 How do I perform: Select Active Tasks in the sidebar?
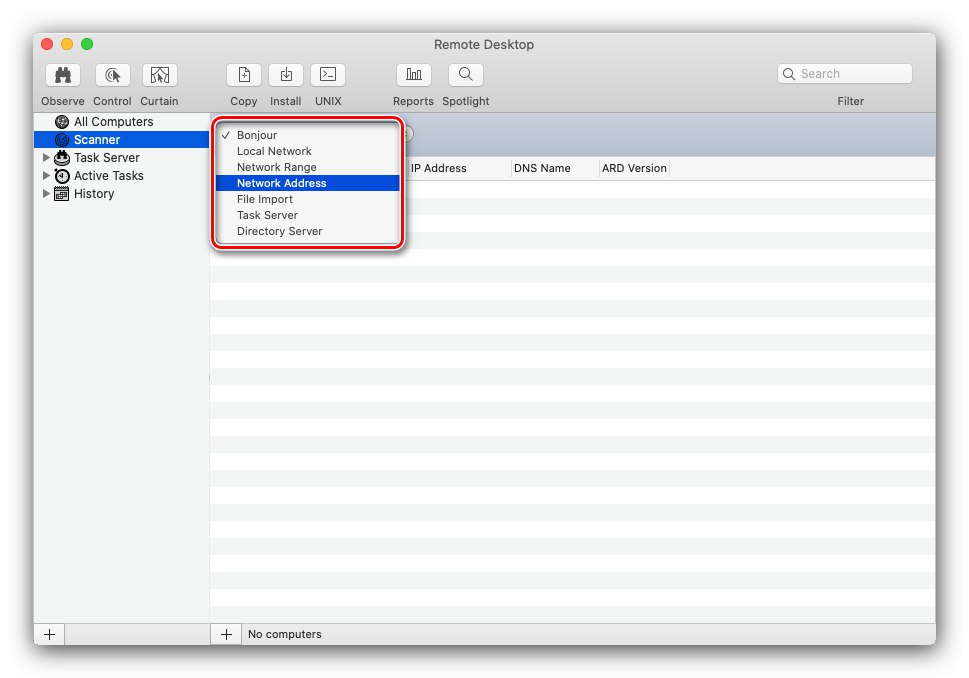point(122,176)
